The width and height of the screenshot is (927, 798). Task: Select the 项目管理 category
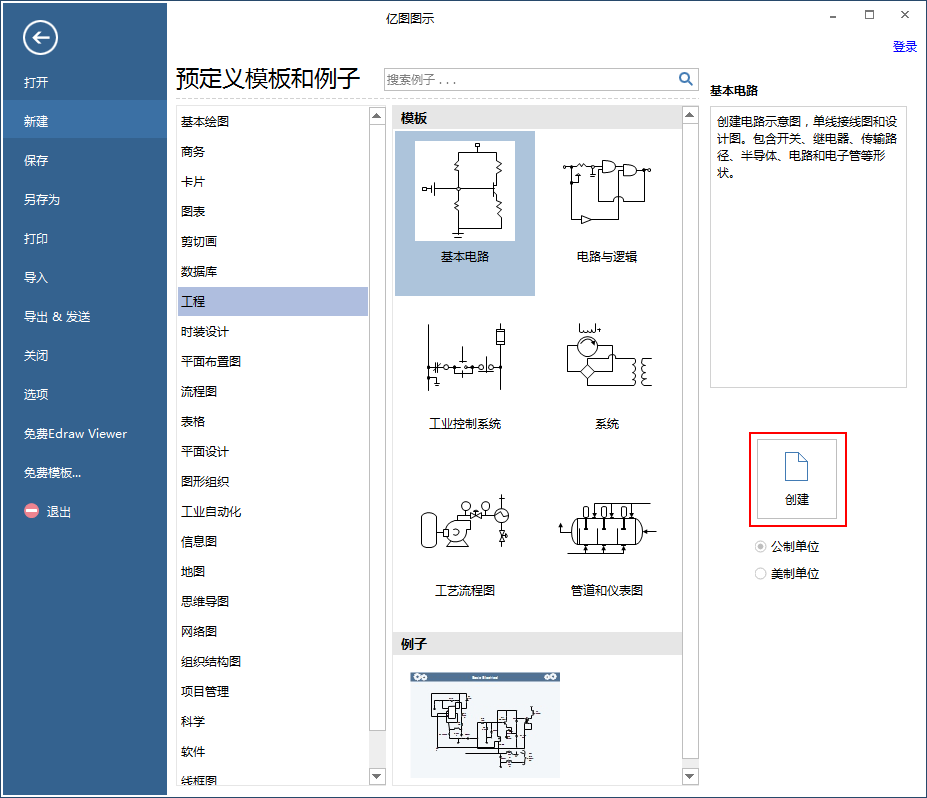pos(273,692)
